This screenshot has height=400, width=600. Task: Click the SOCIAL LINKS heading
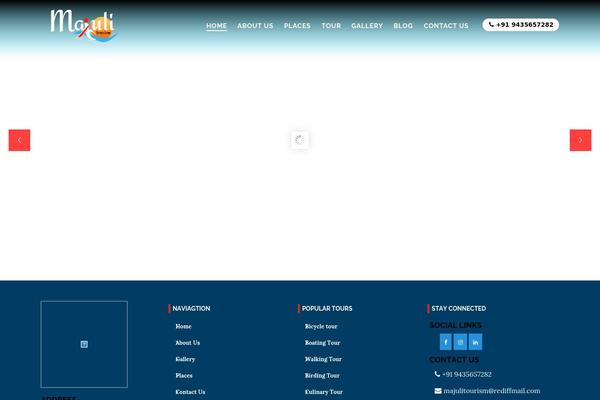[455, 325]
